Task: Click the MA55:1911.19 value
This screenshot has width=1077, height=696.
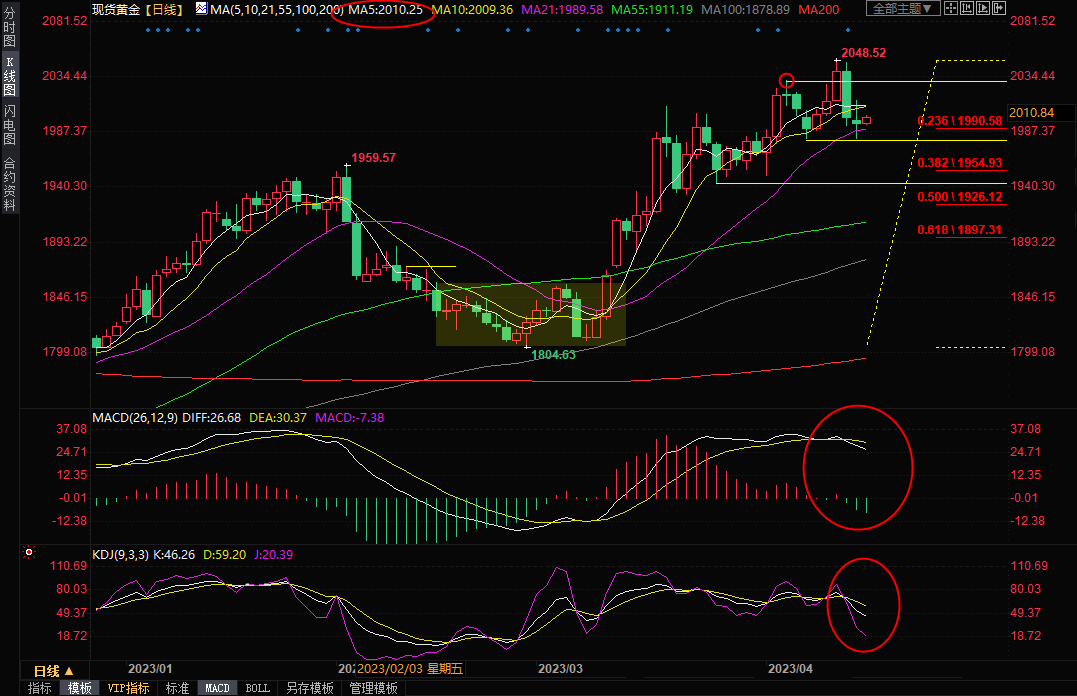Action: point(652,10)
